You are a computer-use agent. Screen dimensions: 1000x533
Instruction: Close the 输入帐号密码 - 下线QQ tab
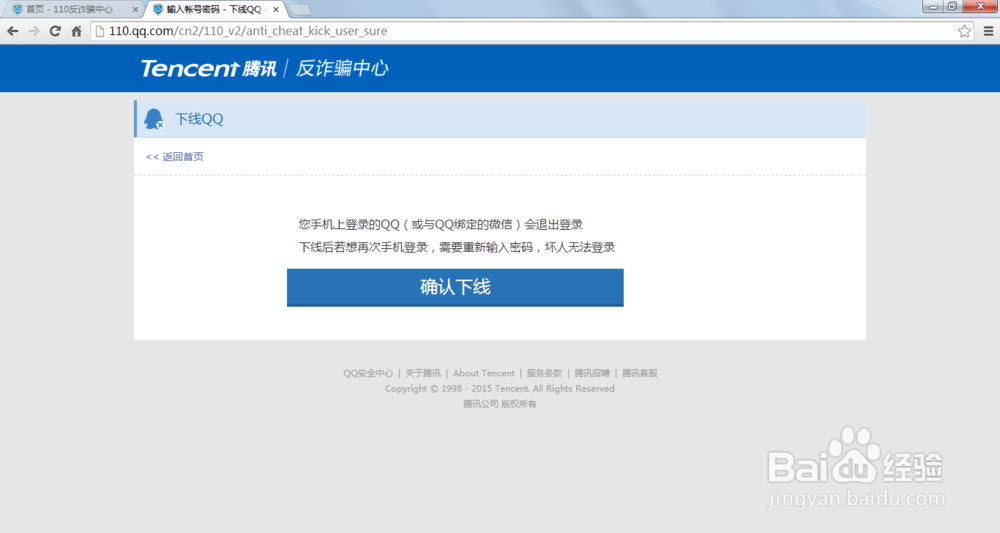point(276,10)
